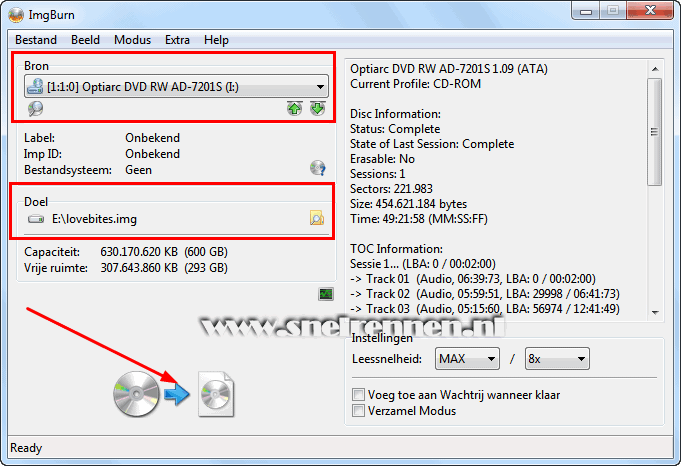Click the Track 01 audio entry
Screen dimensions: 681x466
coord(473,279)
